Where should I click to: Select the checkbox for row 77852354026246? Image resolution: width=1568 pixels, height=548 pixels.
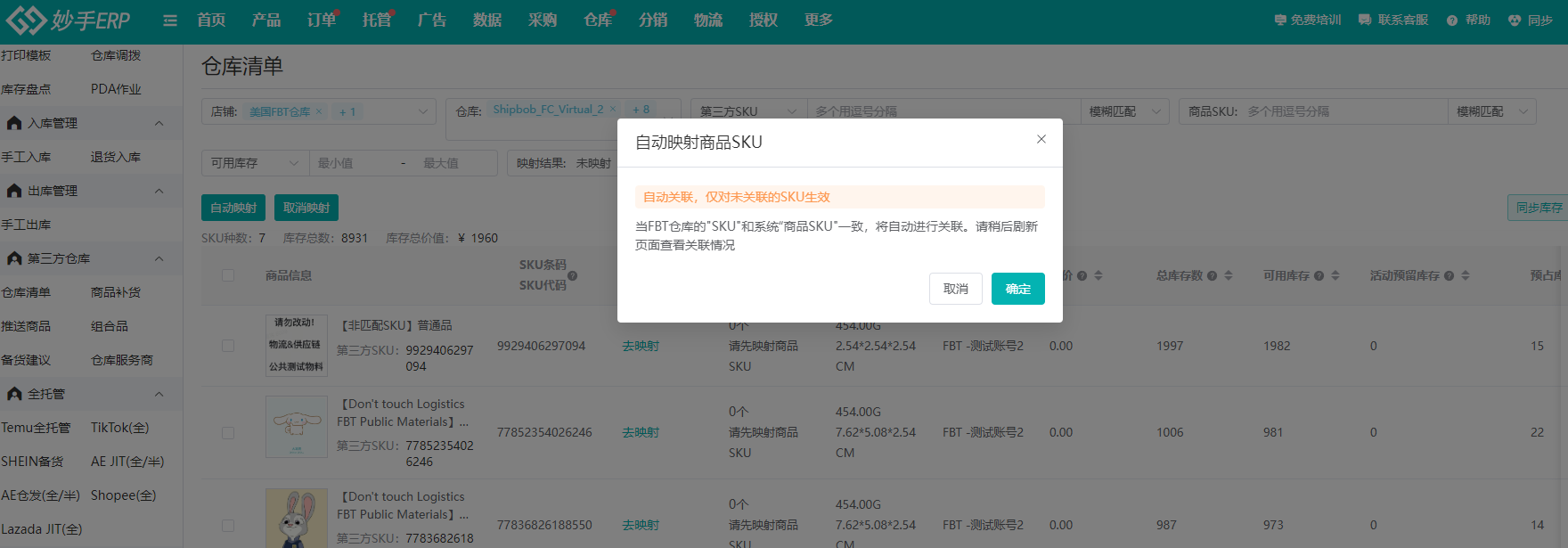click(x=228, y=432)
